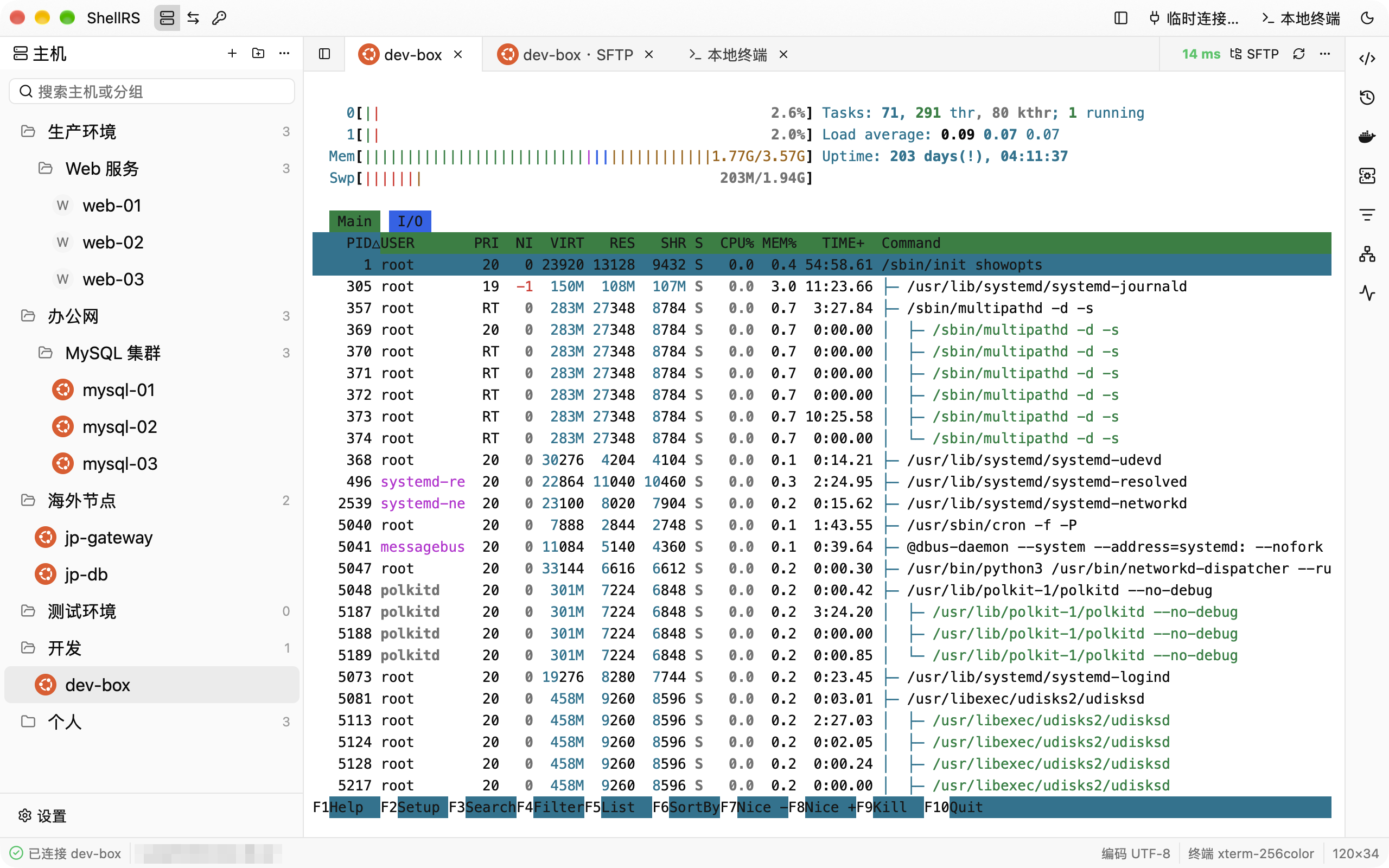Open 设置 settings at sidebar bottom
The height and width of the screenshot is (868, 1389).
pyautogui.click(x=43, y=816)
